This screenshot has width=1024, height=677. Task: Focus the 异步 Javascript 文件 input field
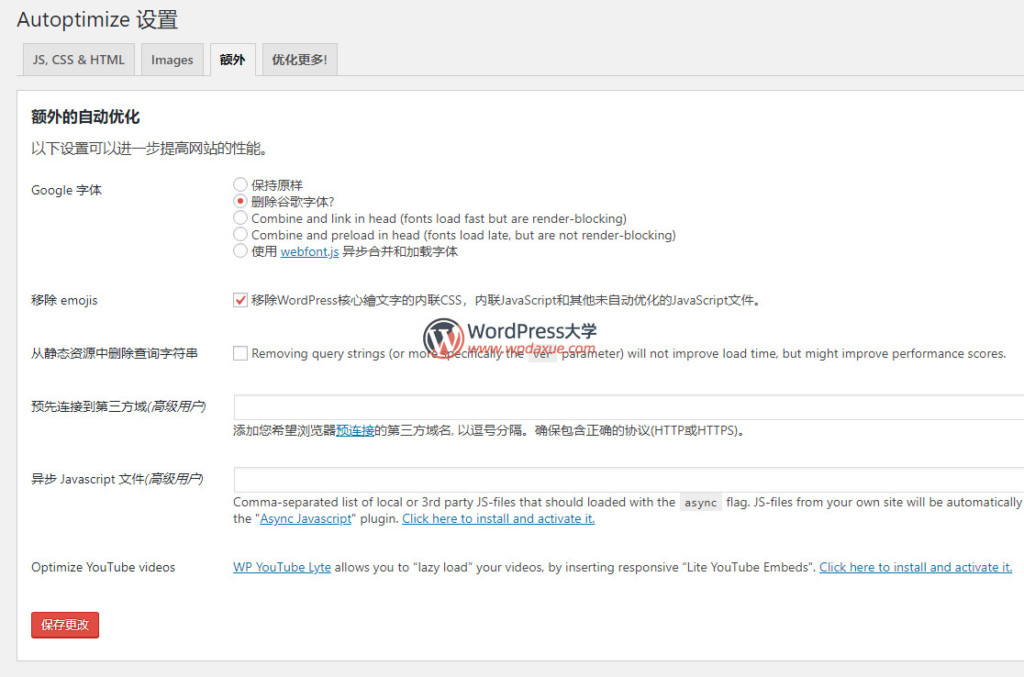[x=629, y=479]
